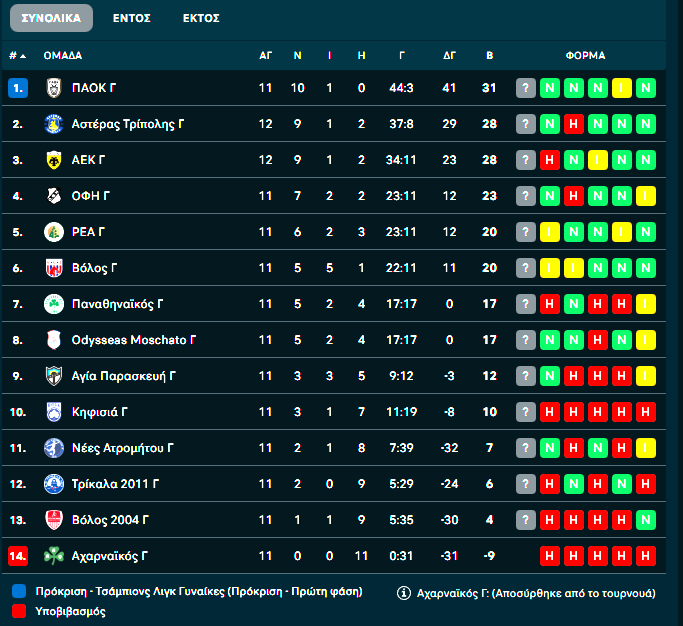Switch to the ΕΚΤΟΣ tab
683x626 pixels.
(201, 18)
